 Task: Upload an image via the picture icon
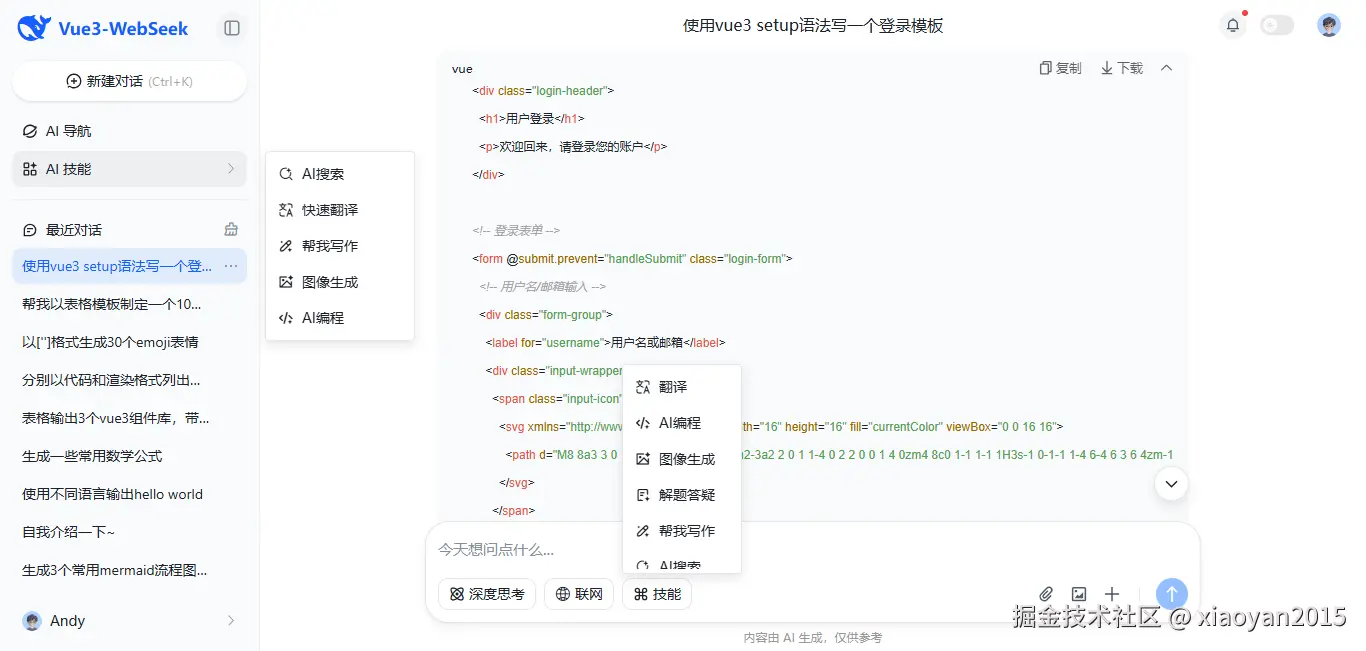tap(1079, 593)
